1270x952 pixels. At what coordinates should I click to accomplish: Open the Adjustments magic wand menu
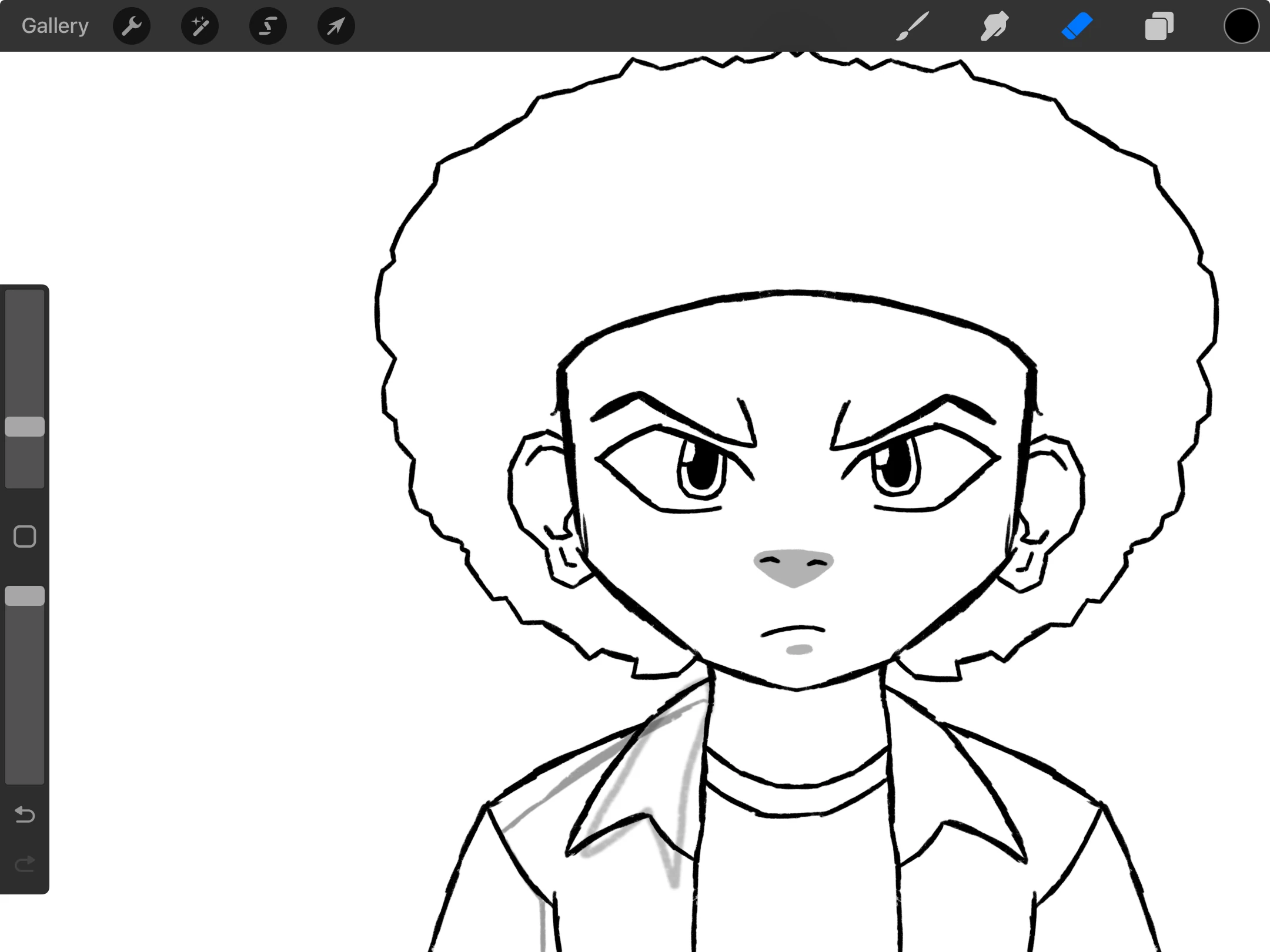tap(200, 26)
